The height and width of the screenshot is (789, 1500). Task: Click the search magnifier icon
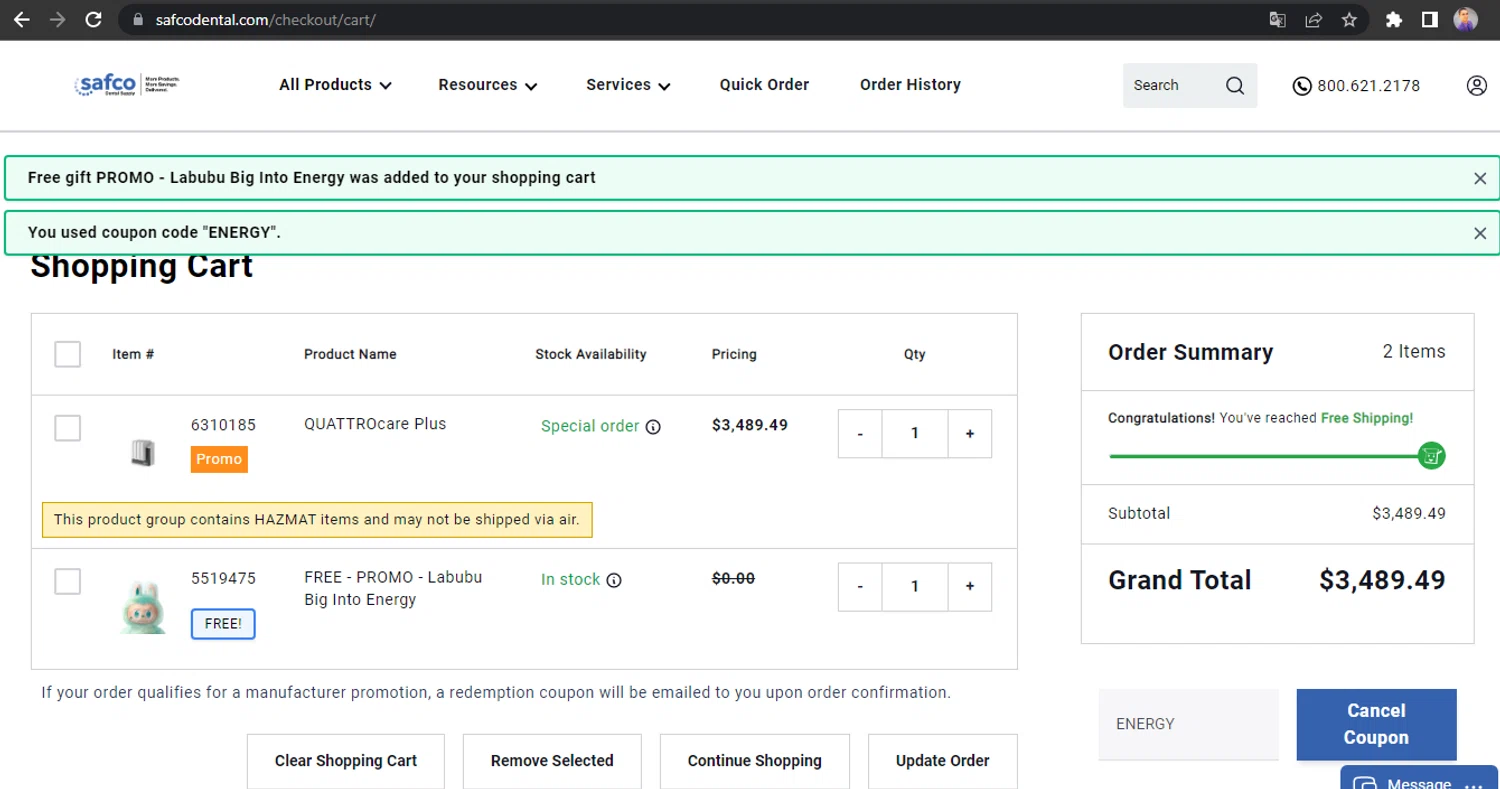point(1235,85)
